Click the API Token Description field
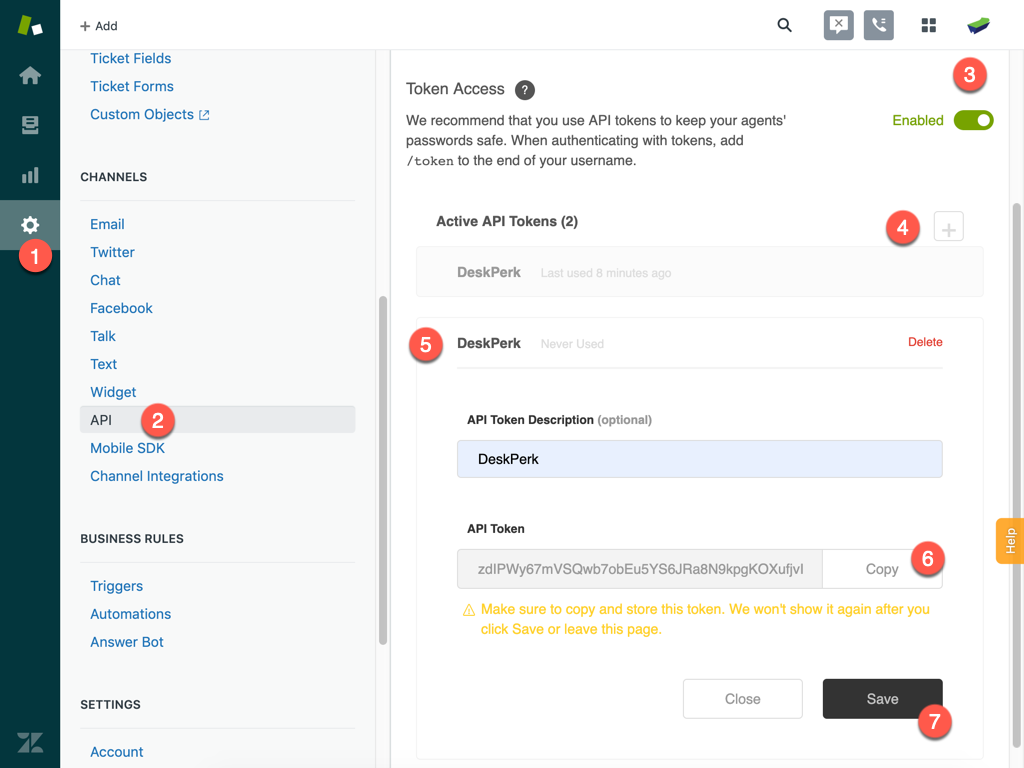Screen dimensions: 1024x768 (x=699, y=459)
